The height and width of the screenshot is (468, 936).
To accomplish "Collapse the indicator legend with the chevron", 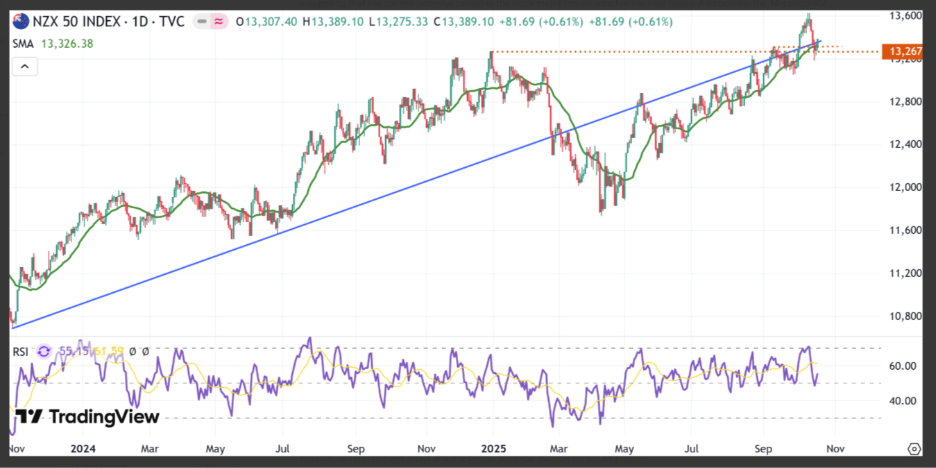I will (24, 66).
